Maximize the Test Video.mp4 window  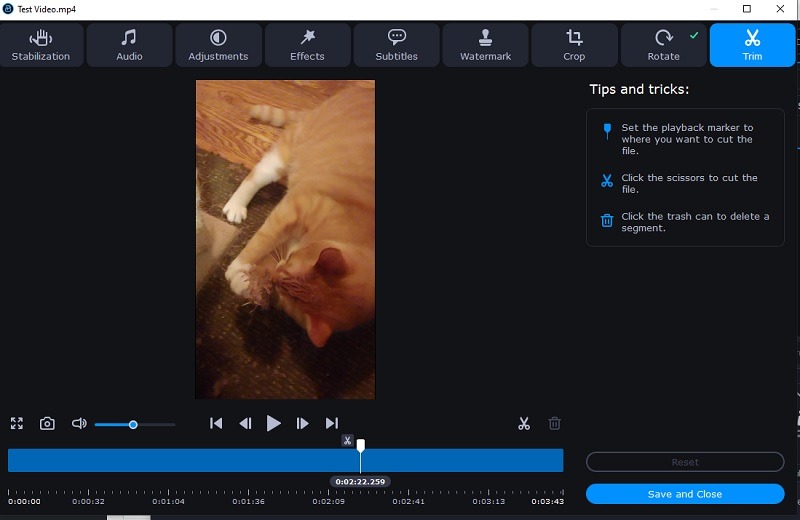point(747,9)
